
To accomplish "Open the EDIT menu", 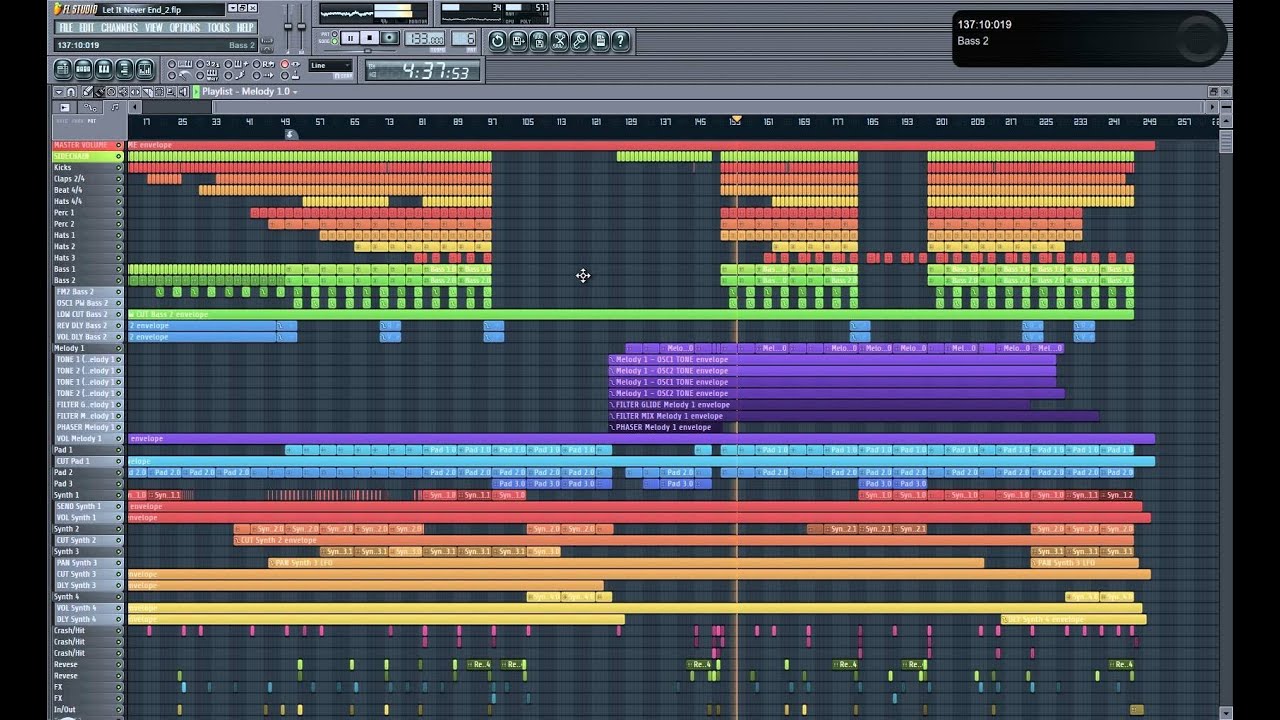I will click(87, 27).
